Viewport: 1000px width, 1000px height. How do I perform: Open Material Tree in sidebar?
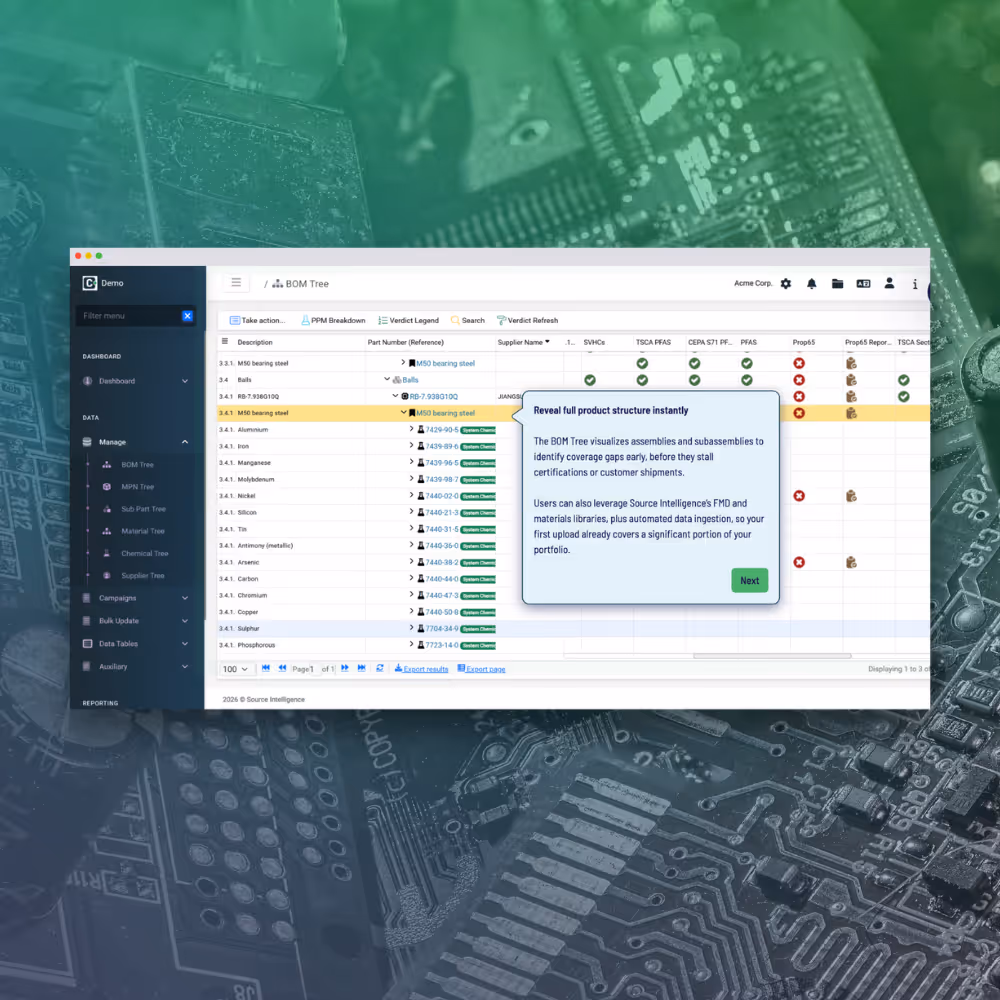143,531
